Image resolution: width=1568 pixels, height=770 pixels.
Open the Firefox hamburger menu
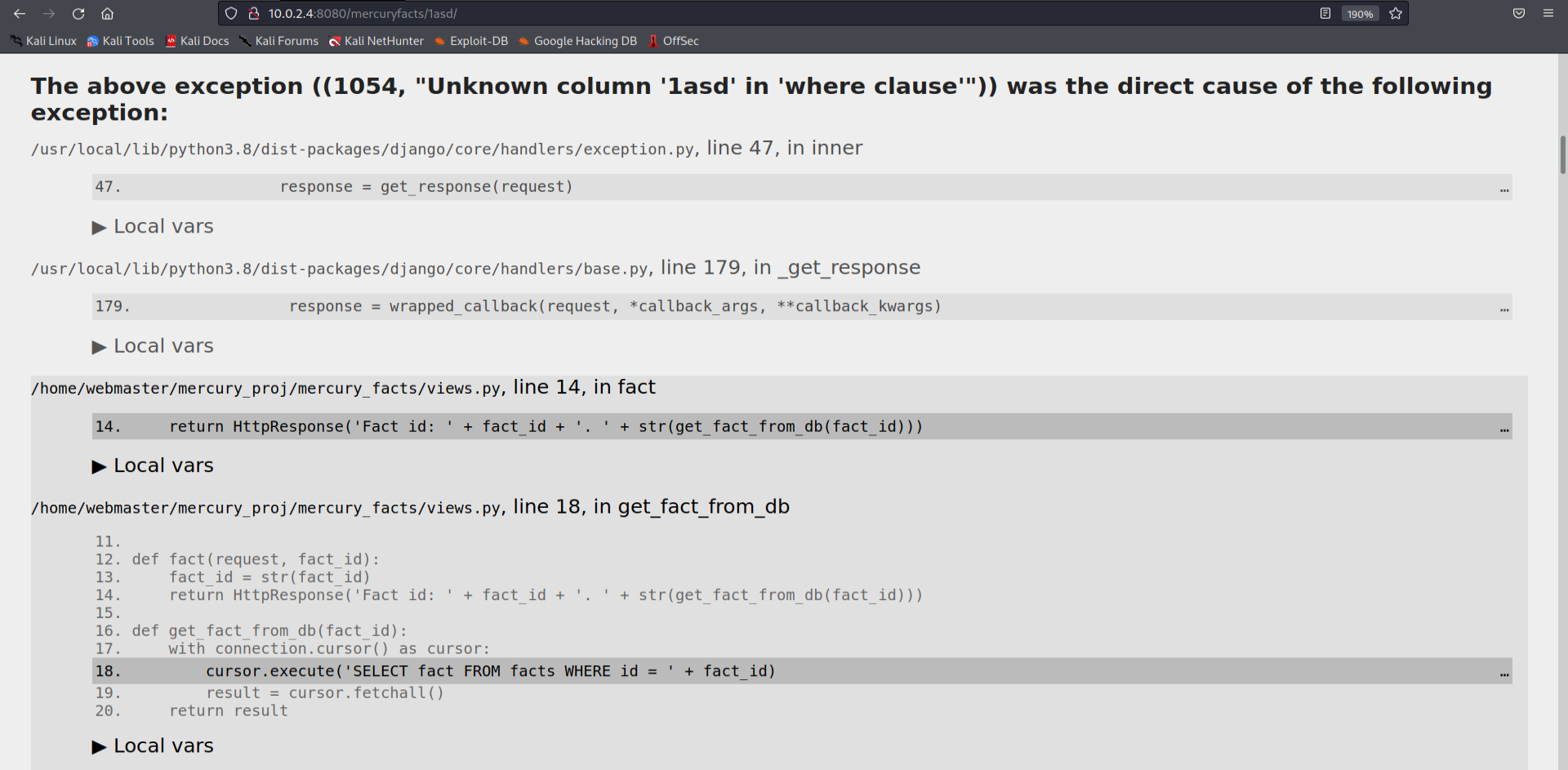pos(1548,14)
